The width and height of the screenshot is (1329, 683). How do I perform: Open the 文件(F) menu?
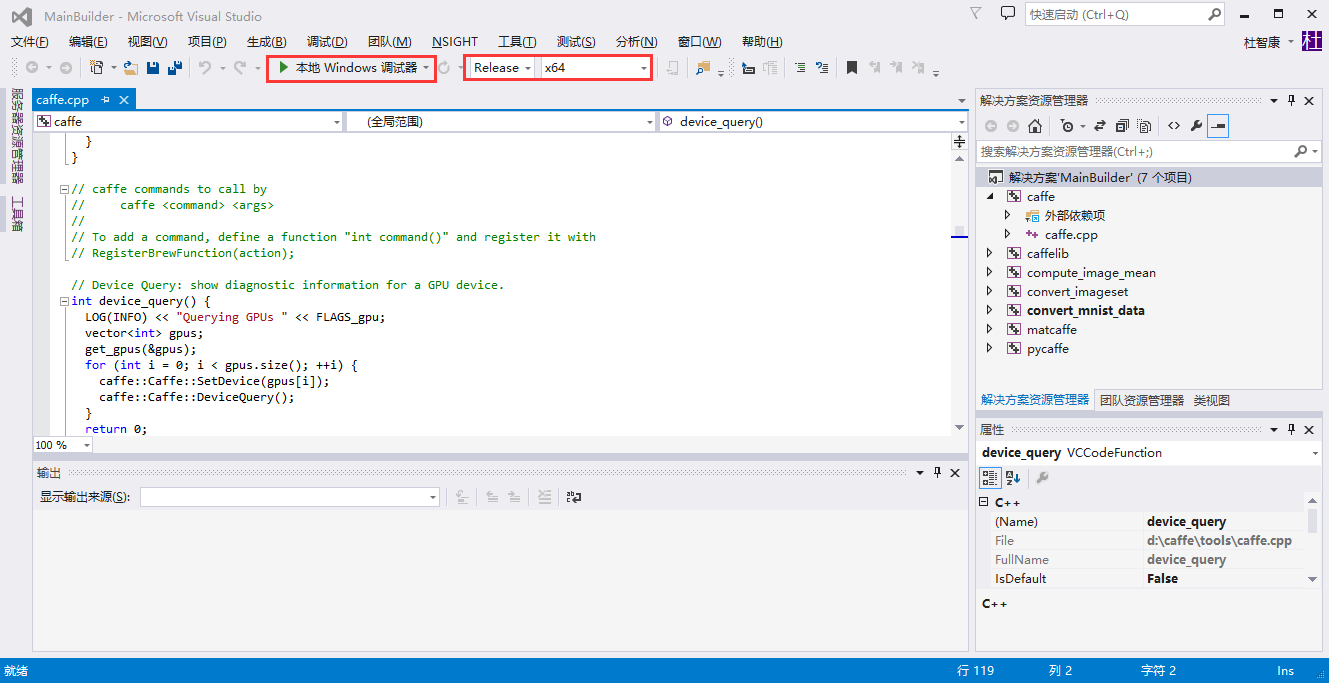[30, 42]
